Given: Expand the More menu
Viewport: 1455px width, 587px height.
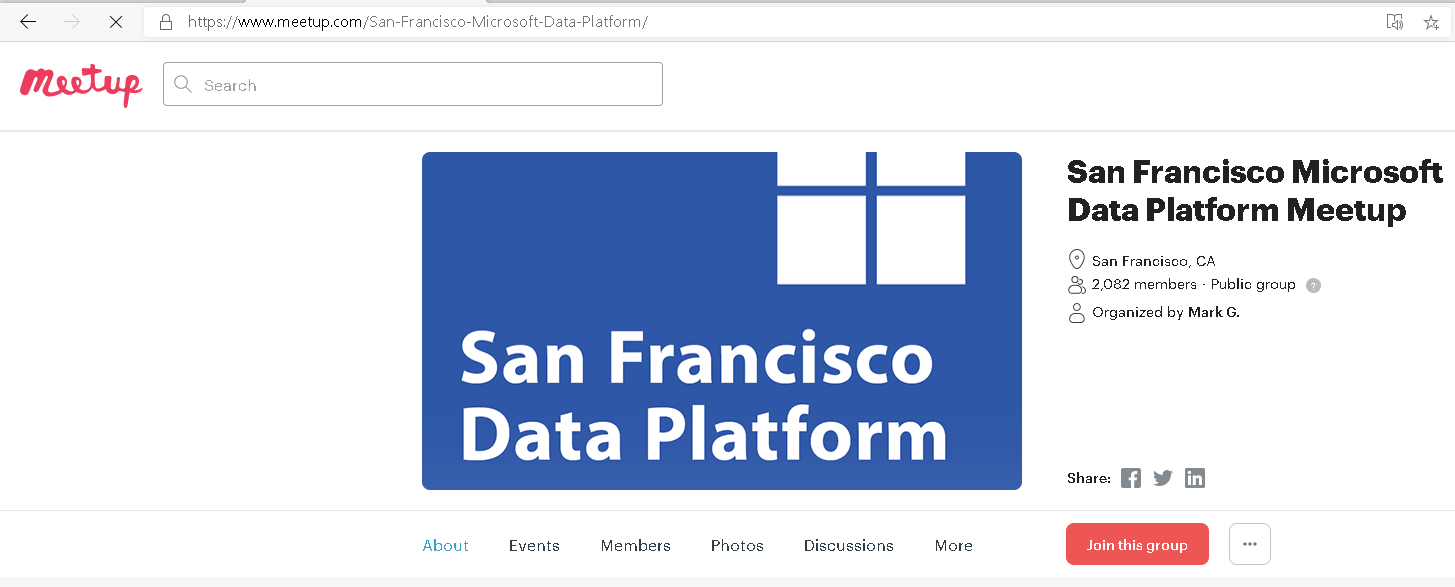Looking at the screenshot, I should pyautogui.click(x=953, y=546).
